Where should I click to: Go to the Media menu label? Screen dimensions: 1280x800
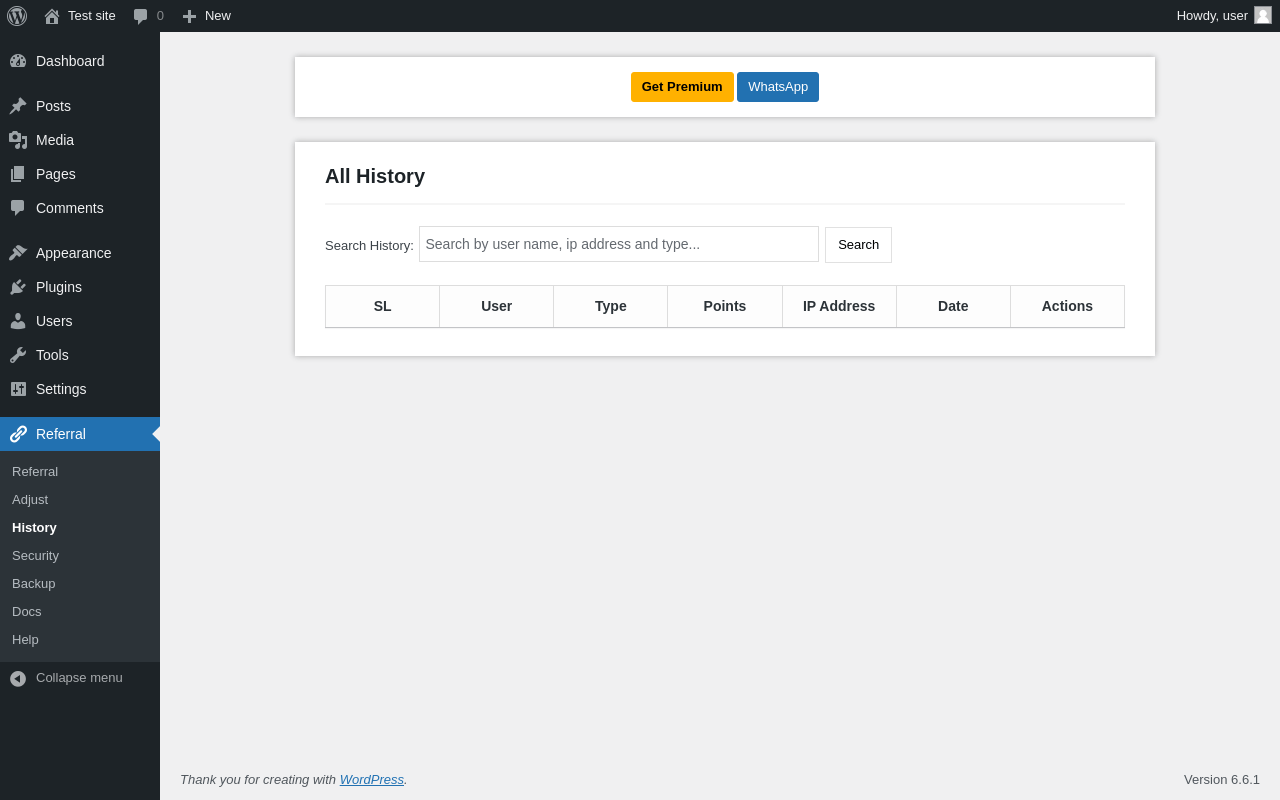point(55,140)
